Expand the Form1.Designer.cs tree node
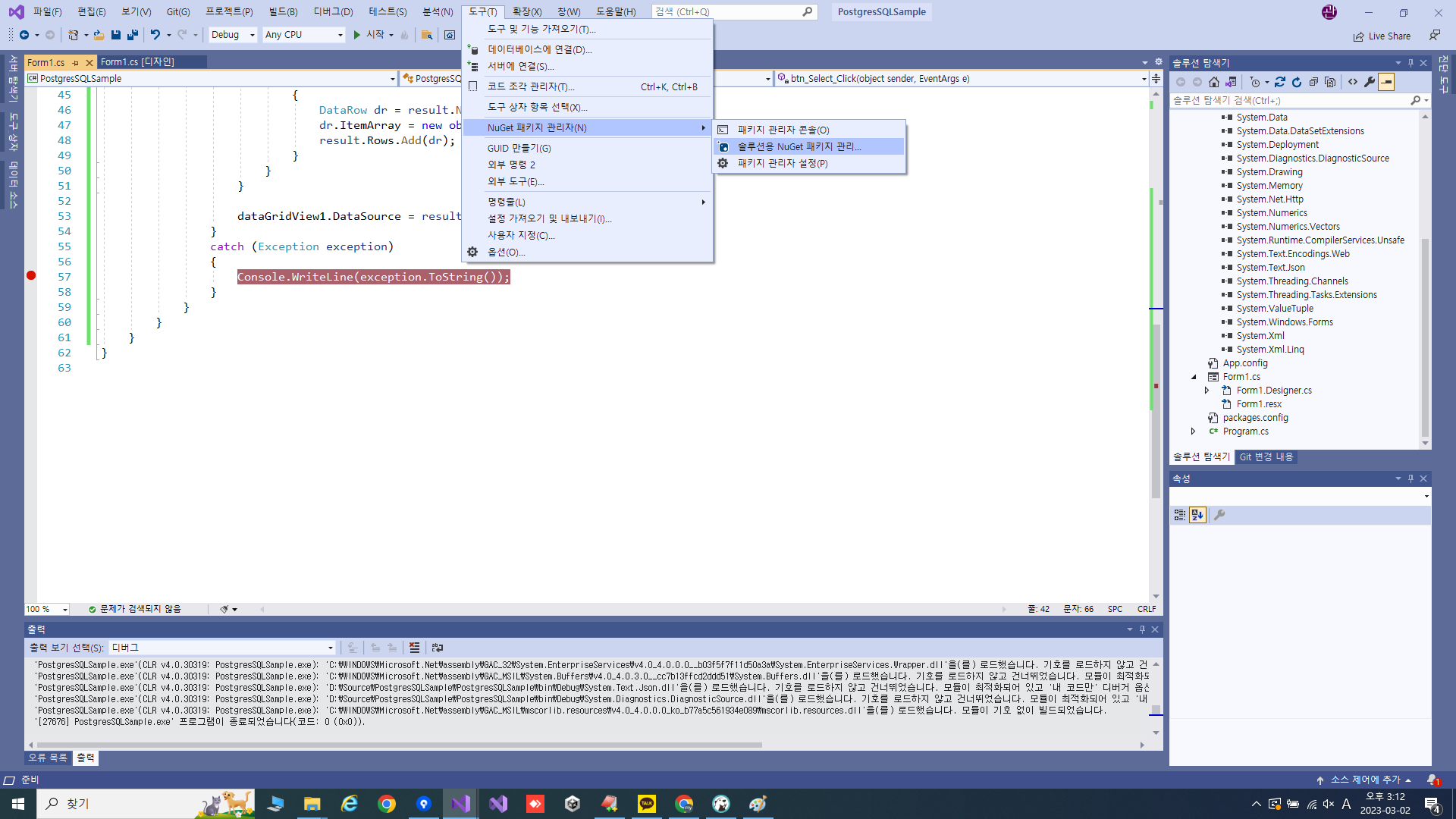1456x819 pixels. [1207, 391]
